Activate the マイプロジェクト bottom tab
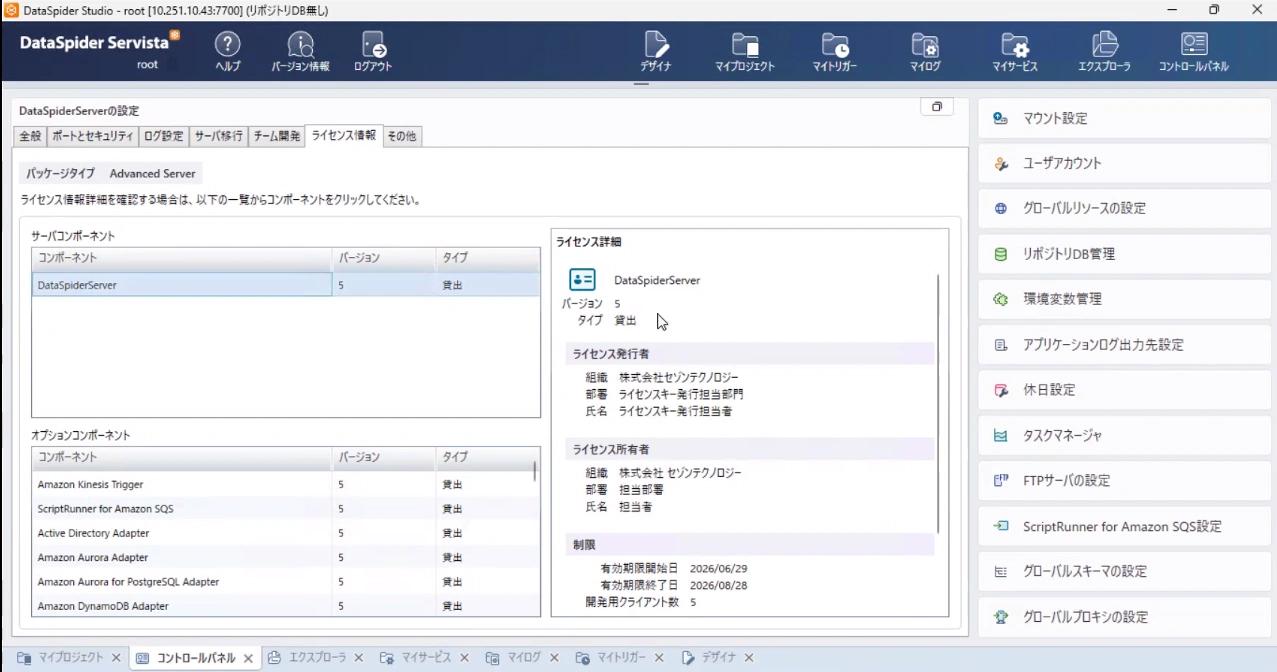 pos(70,658)
